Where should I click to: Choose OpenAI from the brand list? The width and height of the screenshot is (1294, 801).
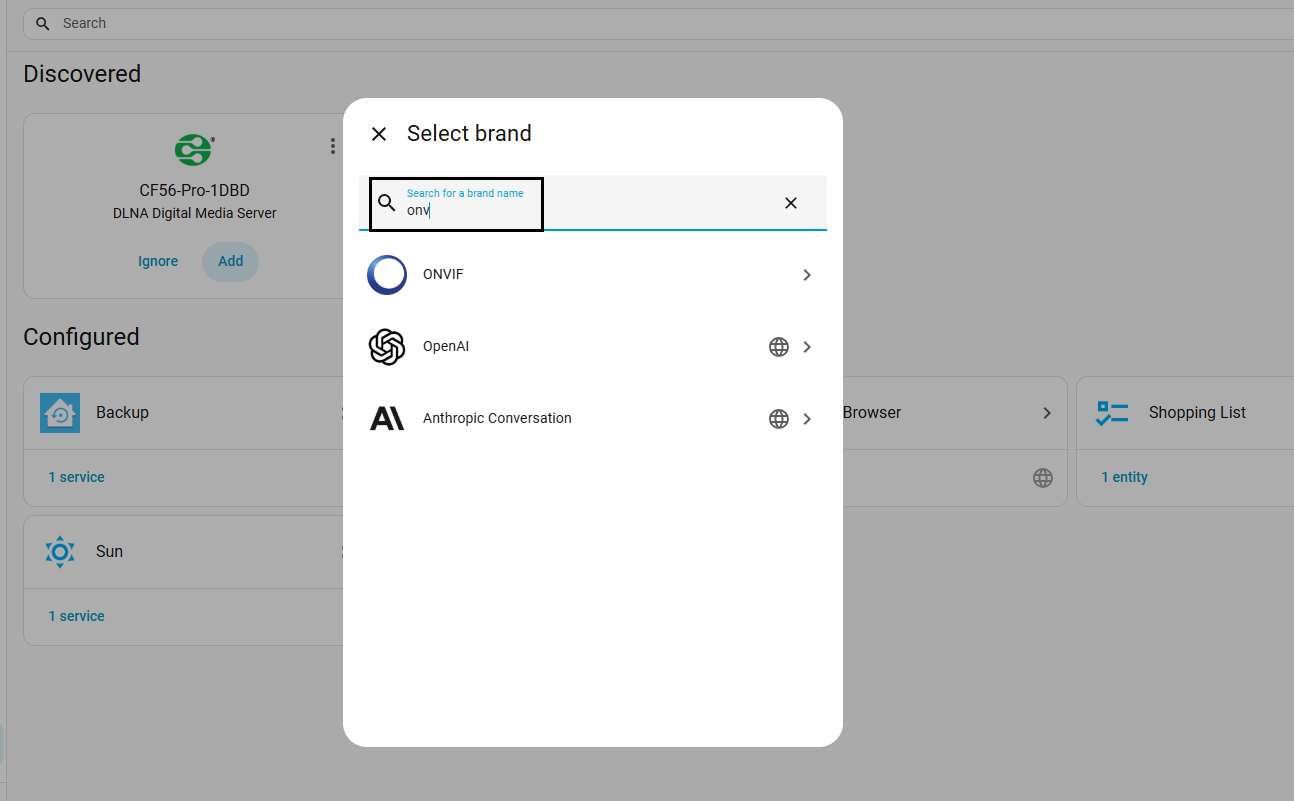pos(593,347)
